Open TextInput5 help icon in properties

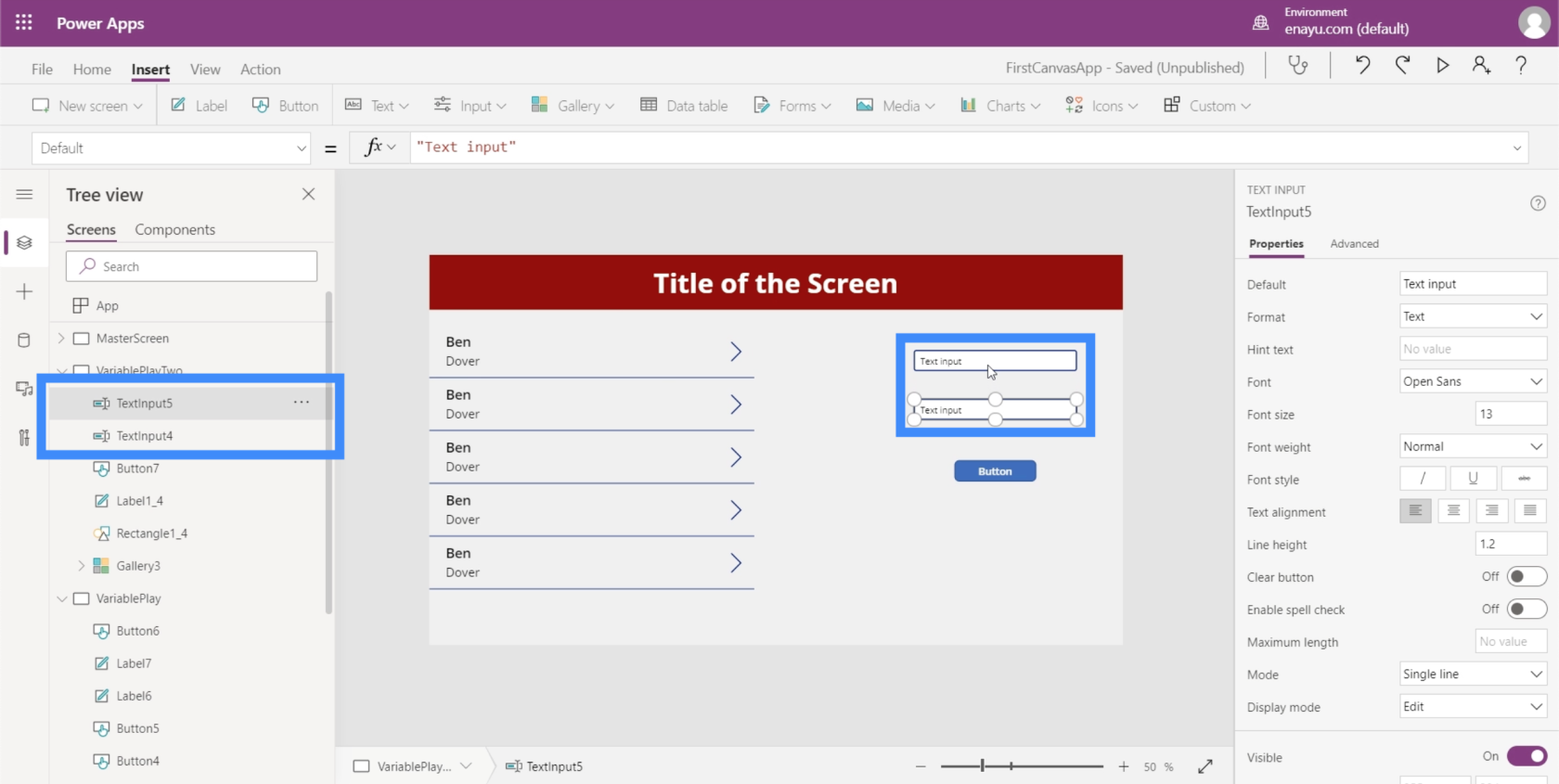tap(1538, 203)
